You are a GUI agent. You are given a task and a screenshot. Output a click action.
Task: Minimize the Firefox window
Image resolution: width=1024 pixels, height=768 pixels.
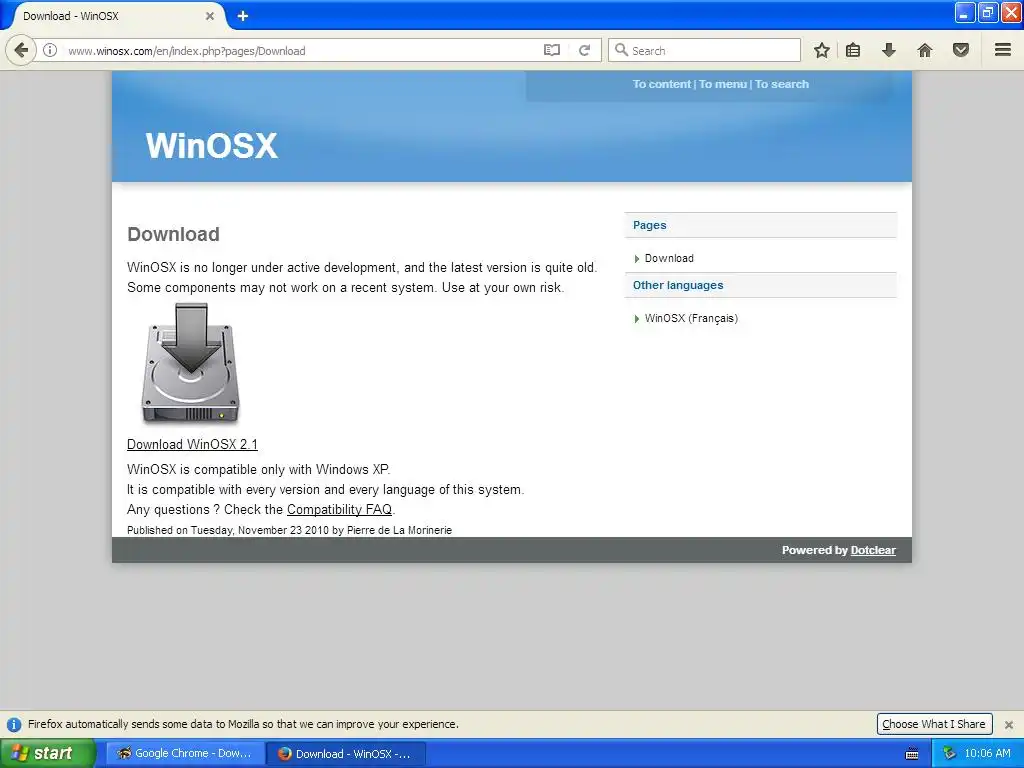[965, 12]
